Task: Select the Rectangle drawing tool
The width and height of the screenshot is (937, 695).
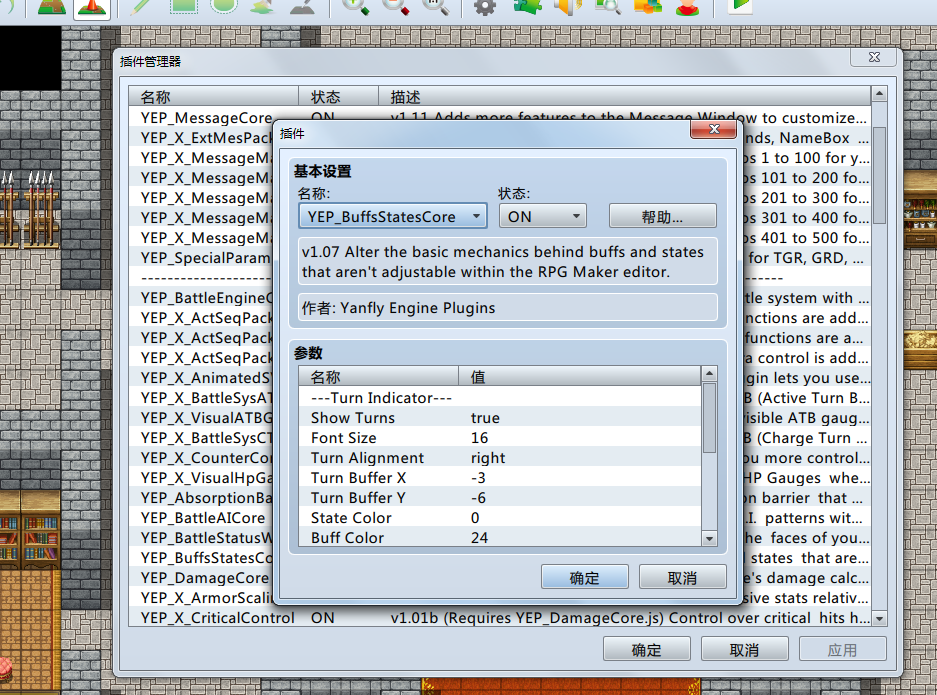Action: 183,7
